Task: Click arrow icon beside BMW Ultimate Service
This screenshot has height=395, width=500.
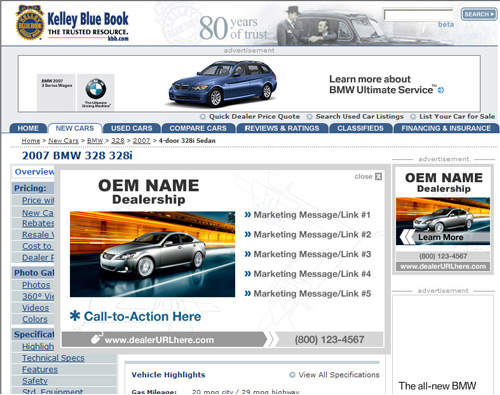Action: (x=441, y=90)
